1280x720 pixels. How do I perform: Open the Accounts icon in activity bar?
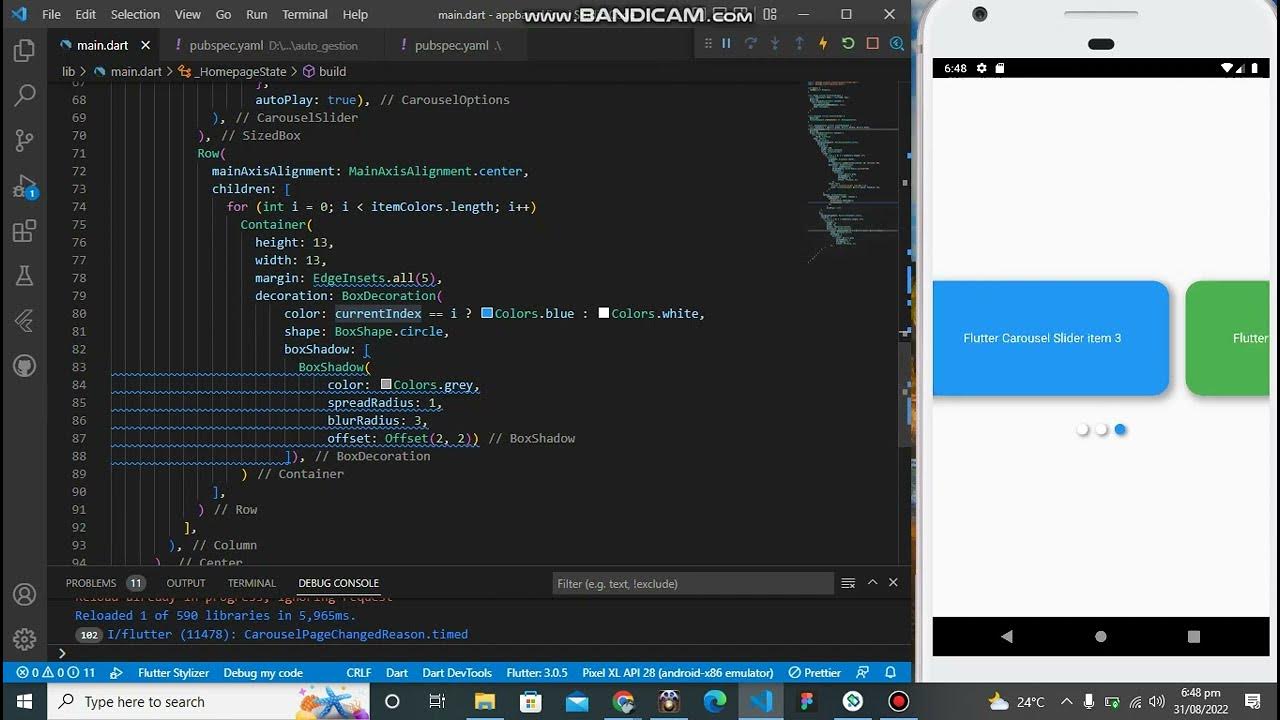tap(24, 595)
